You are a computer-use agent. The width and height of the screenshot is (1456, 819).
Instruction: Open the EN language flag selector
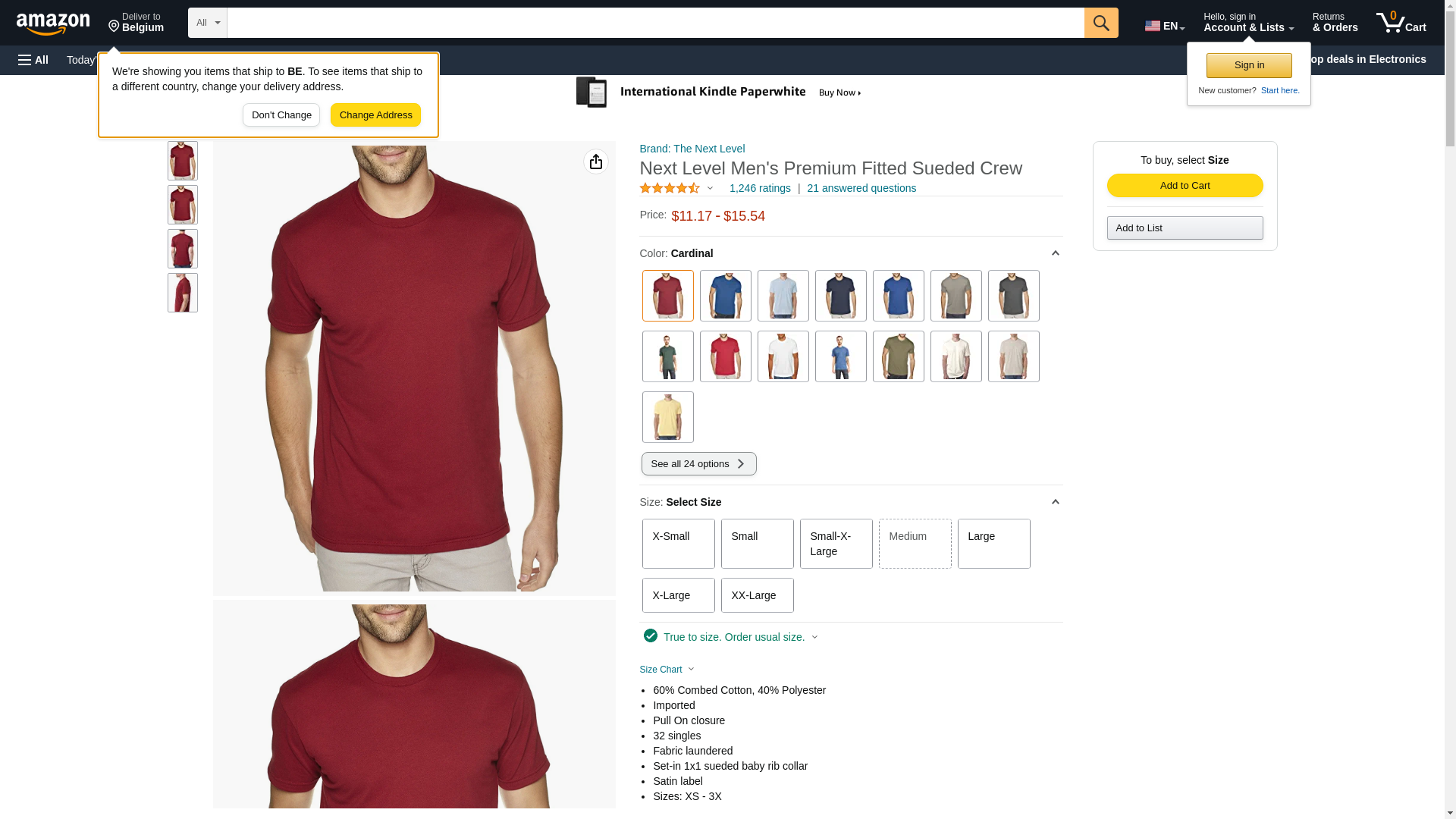coord(1164,26)
